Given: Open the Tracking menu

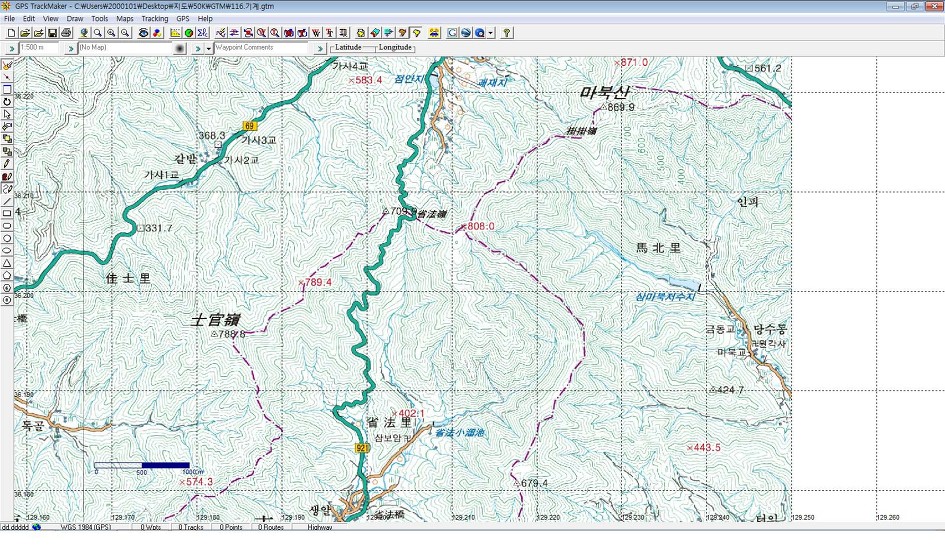Looking at the screenshot, I should coord(155,19).
